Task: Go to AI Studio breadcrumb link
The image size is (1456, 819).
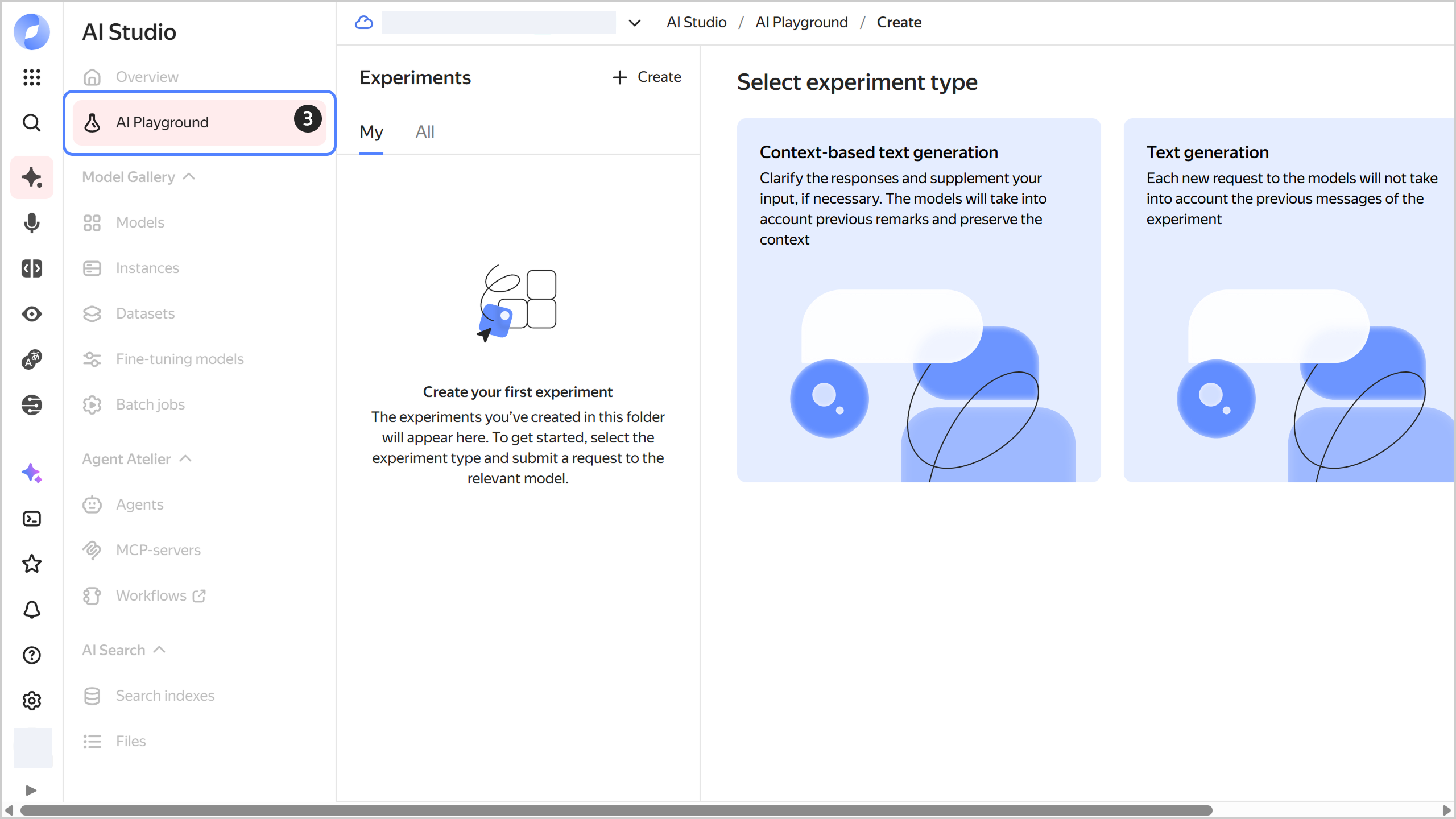Action: coord(696,22)
